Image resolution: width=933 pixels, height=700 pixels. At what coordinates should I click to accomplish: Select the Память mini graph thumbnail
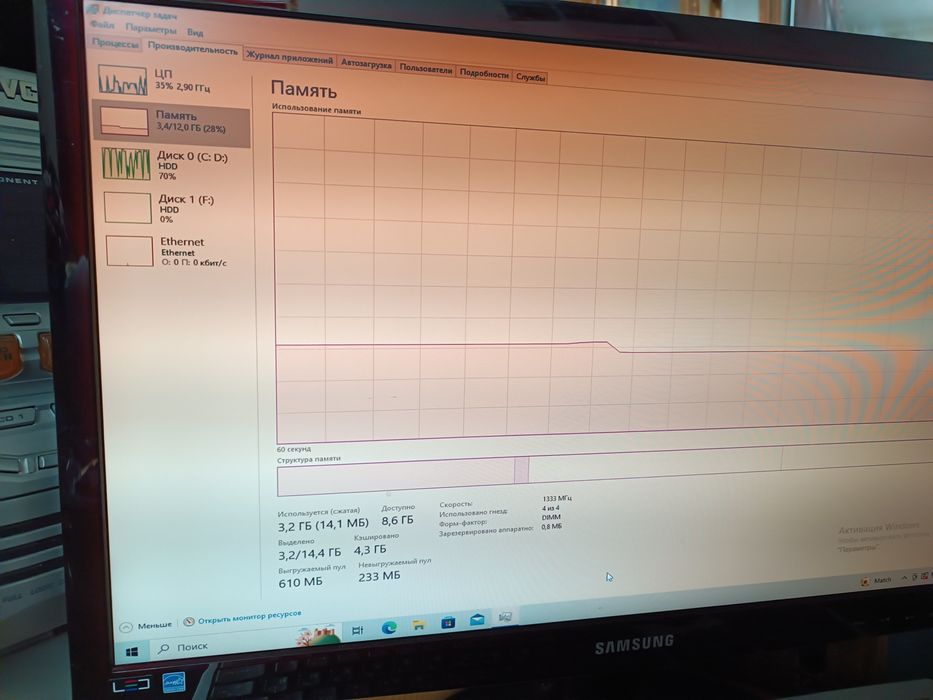[124, 122]
